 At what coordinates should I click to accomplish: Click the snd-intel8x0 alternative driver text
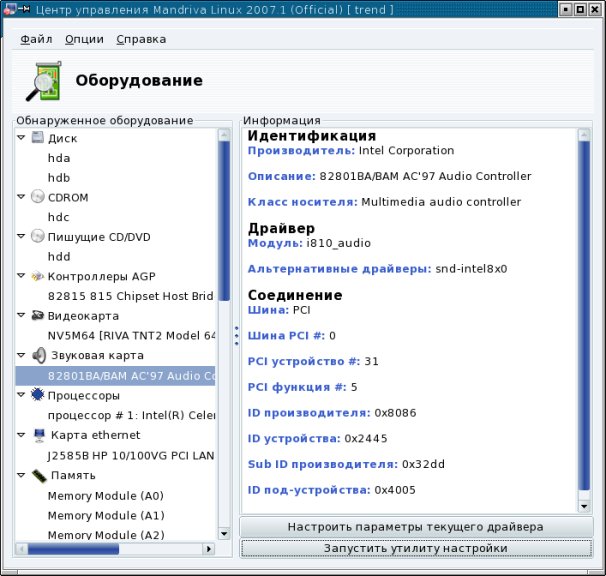[471, 269]
